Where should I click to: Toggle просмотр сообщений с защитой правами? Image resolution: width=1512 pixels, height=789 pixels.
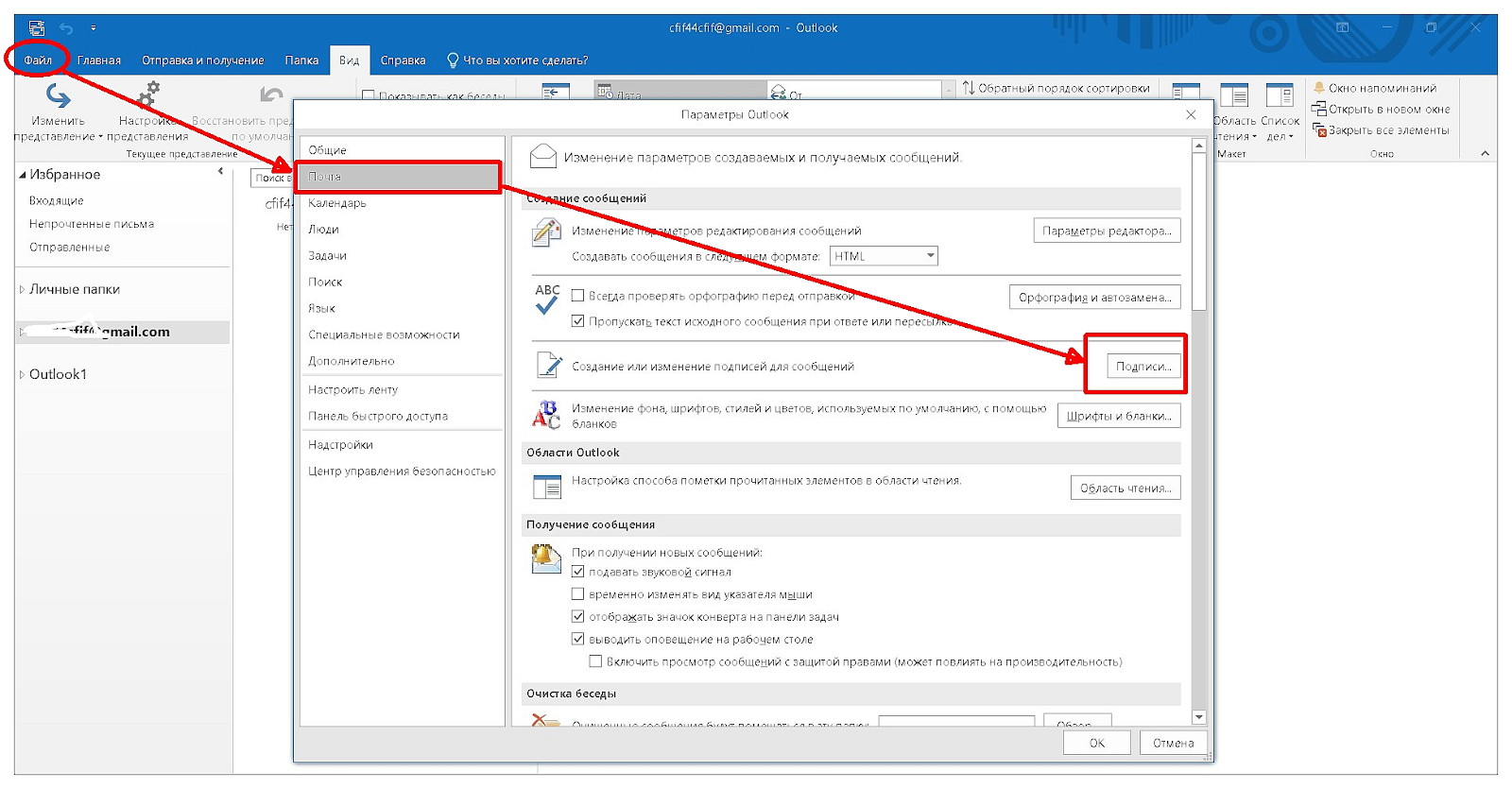click(x=595, y=661)
